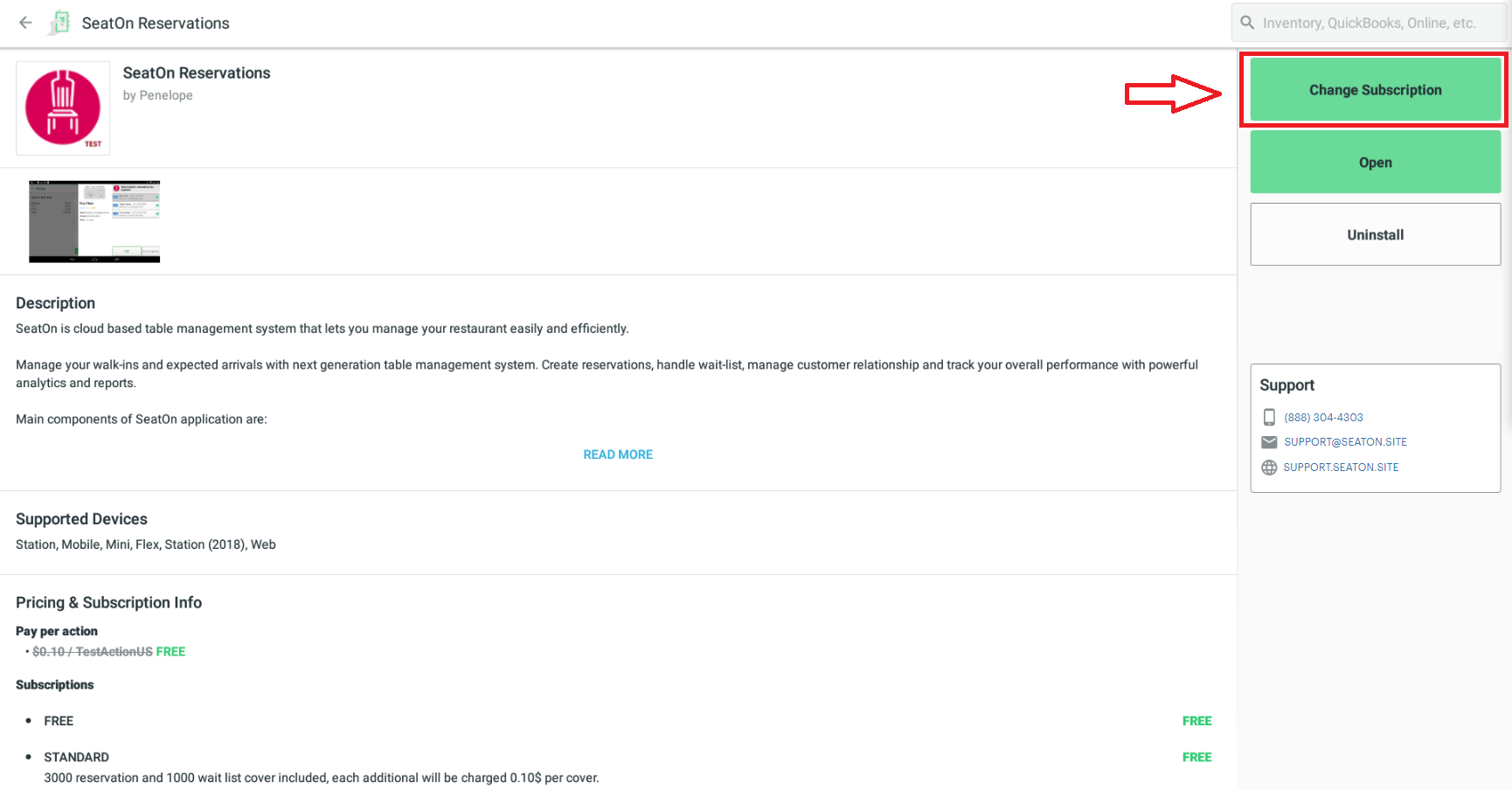Open the app screenshot thumbnail
1512x790 pixels.
[x=94, y=221]
